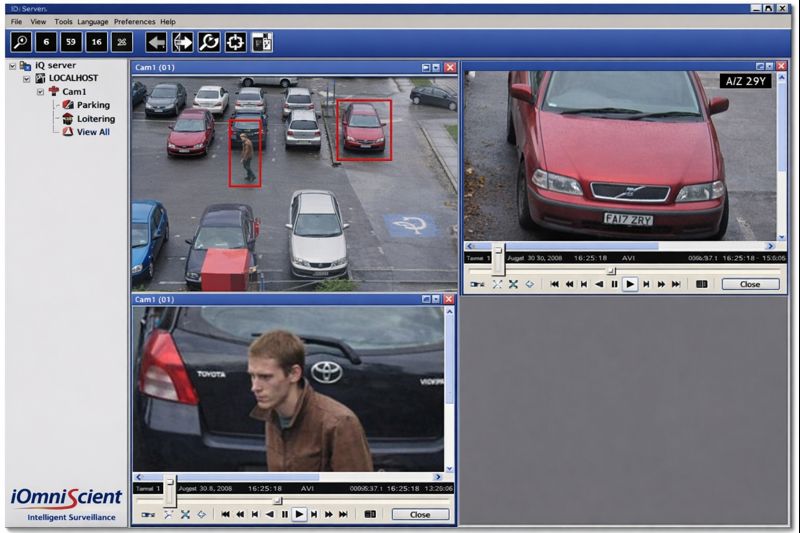Select the toolbar button labeled 6

click(46, 42)
